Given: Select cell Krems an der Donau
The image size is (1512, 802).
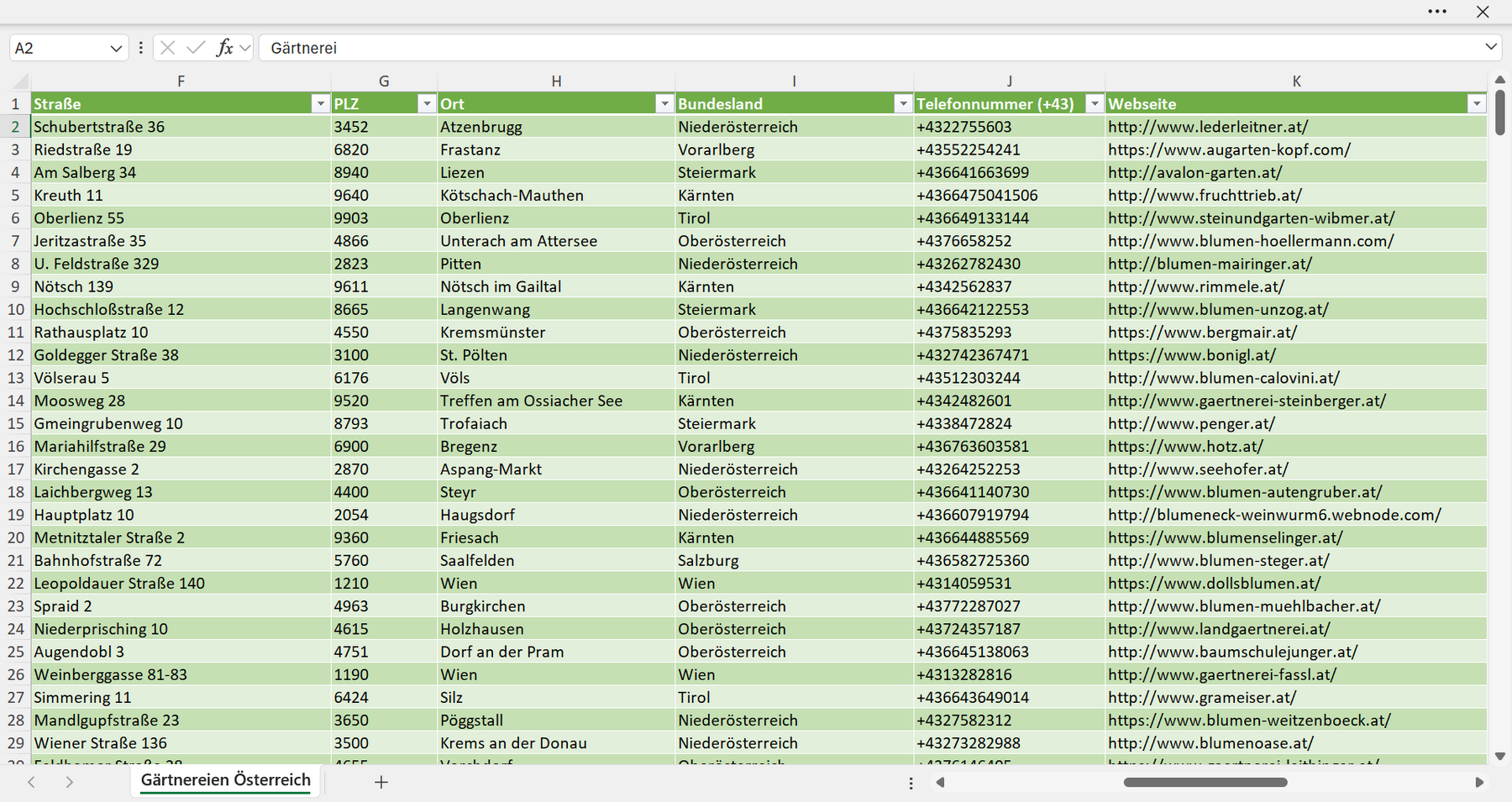Looking at the screenshot, I should pos(556,743).
